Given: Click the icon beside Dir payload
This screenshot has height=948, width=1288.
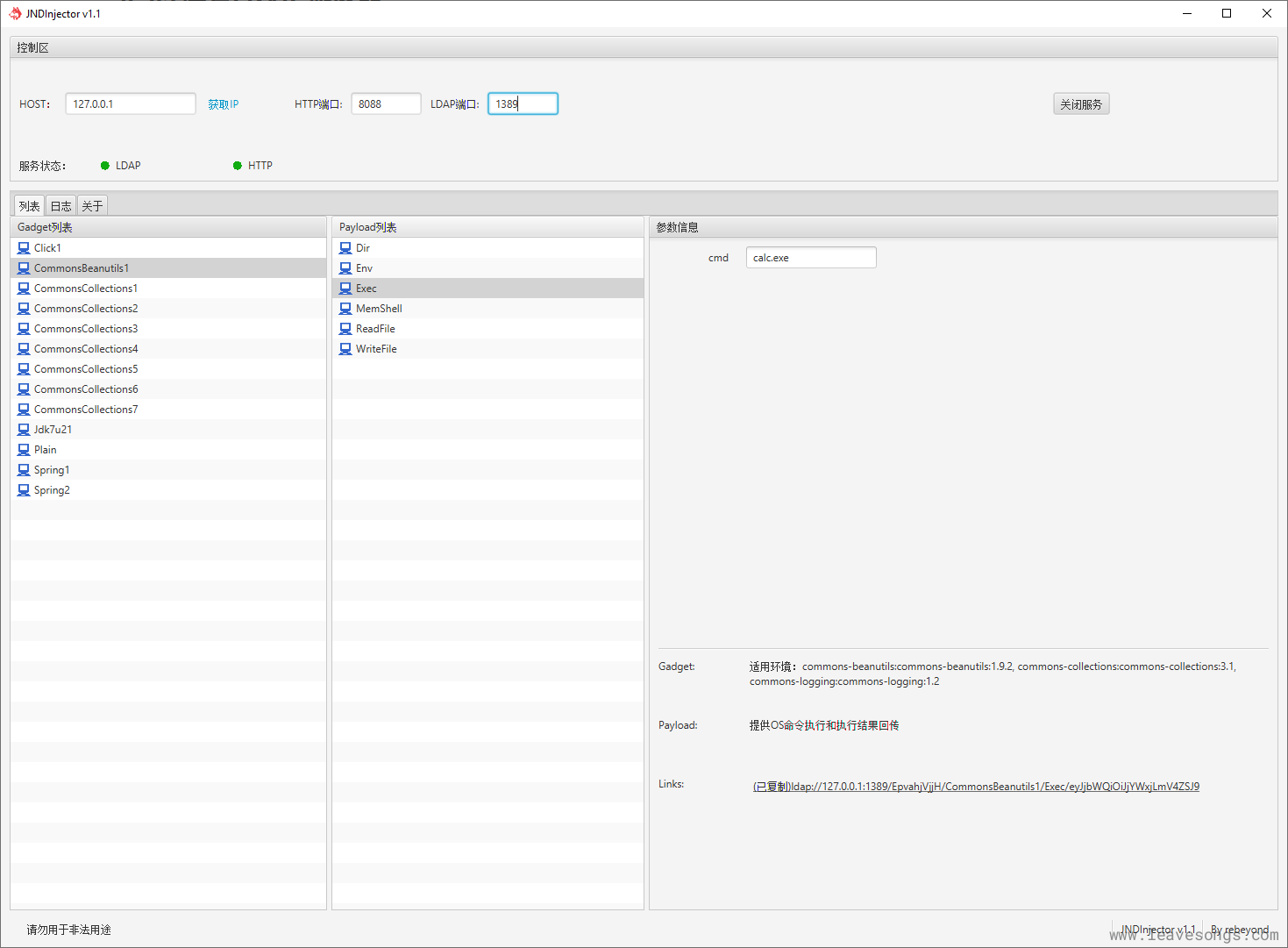Looking at the screenshot, I should pos(345,248).
